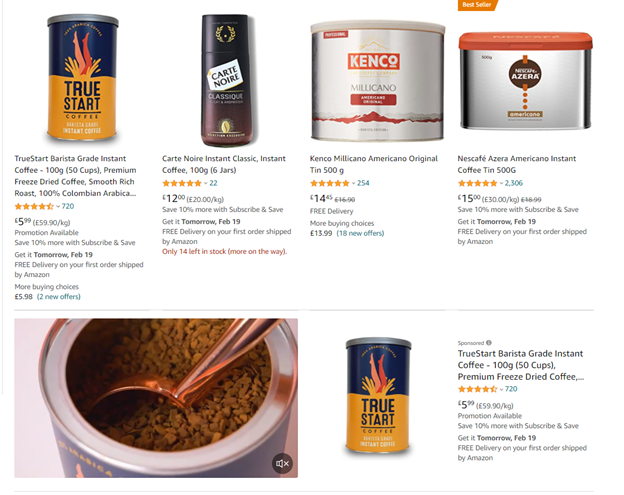Click the Sponsored info icon
This screenshot has height=495, width=624.
click(x=489, y=343)
